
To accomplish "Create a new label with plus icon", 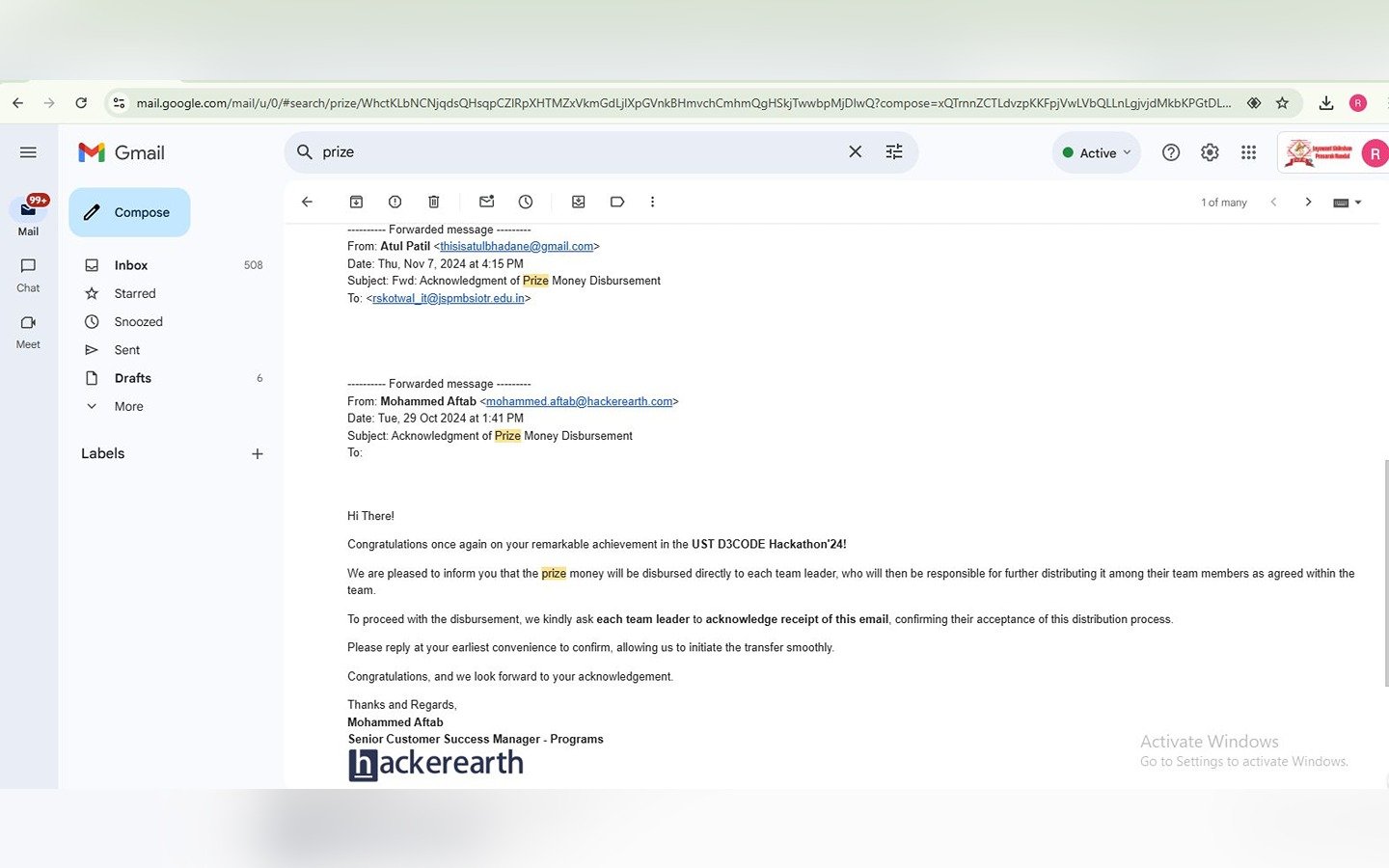I will (x=258, y=454).
